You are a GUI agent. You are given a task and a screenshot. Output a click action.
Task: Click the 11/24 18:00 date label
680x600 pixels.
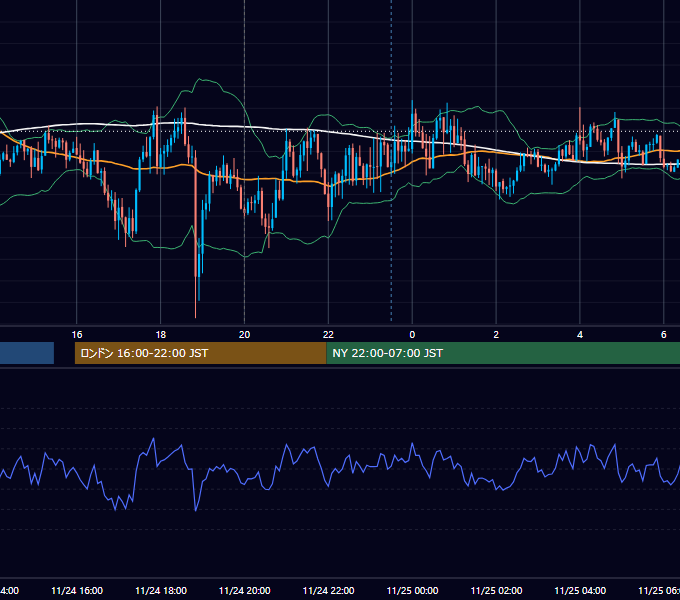tap(161, 590)
